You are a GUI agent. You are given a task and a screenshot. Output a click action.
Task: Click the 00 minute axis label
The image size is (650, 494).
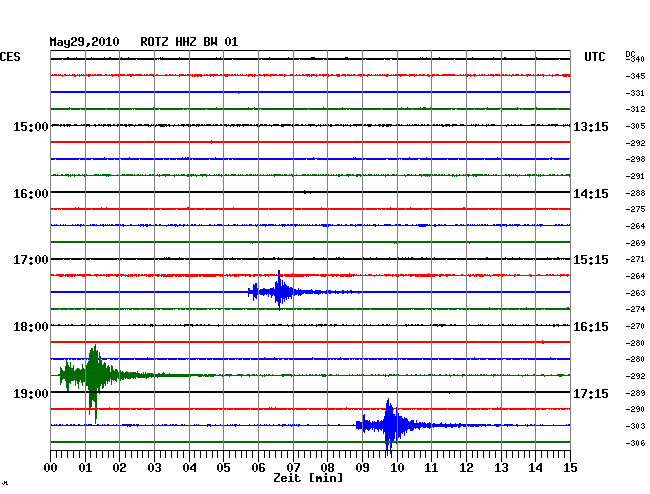(50, 468)
